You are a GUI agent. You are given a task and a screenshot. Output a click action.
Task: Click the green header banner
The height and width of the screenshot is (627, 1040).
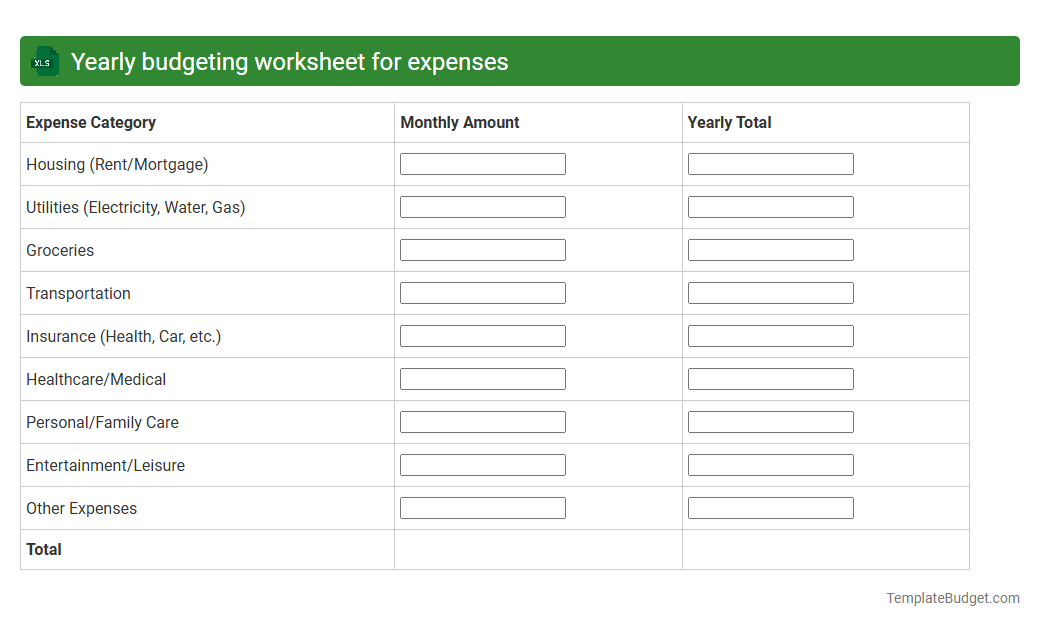click(520, 61)
